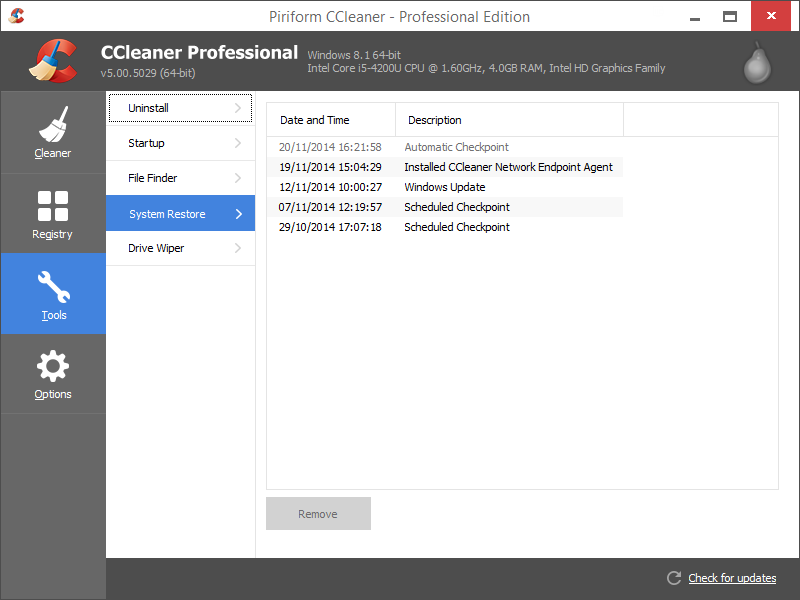
Task: Expand Drive Wiper using its chevron arrow
Action: coord(240,248)
